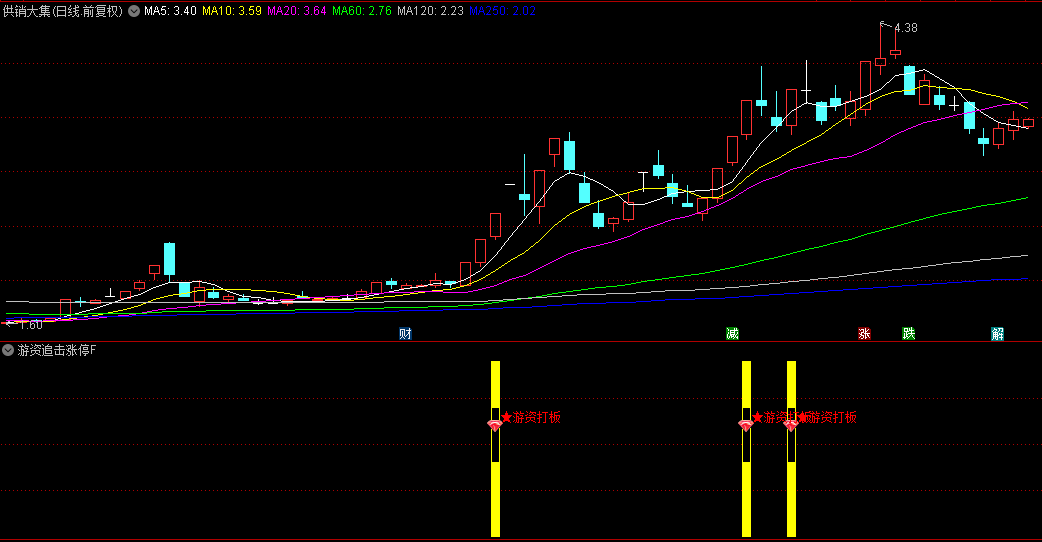
Task: Select the MA60: 2.76 label
Action: click(x=362, y=11)
